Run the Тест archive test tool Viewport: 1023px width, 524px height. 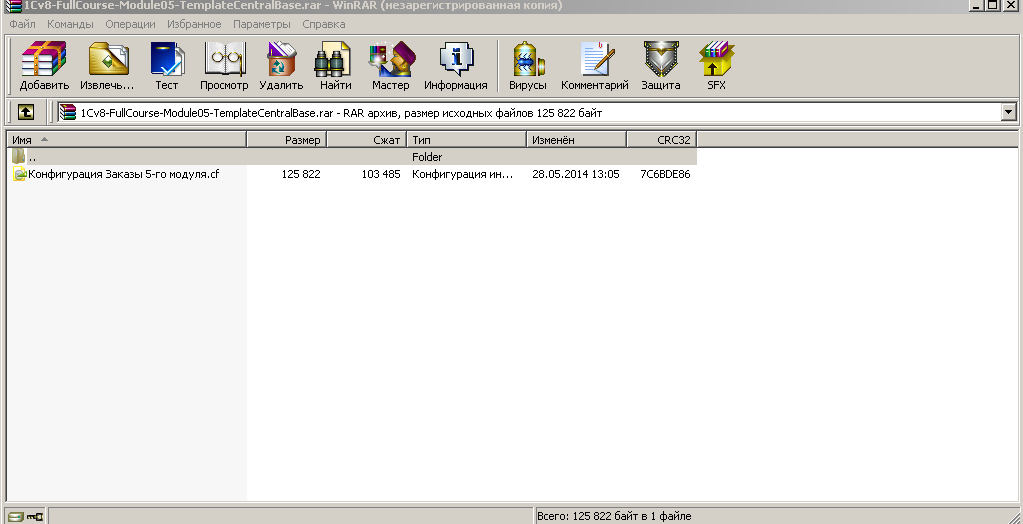pyautogui.click(x=166, y=66)
